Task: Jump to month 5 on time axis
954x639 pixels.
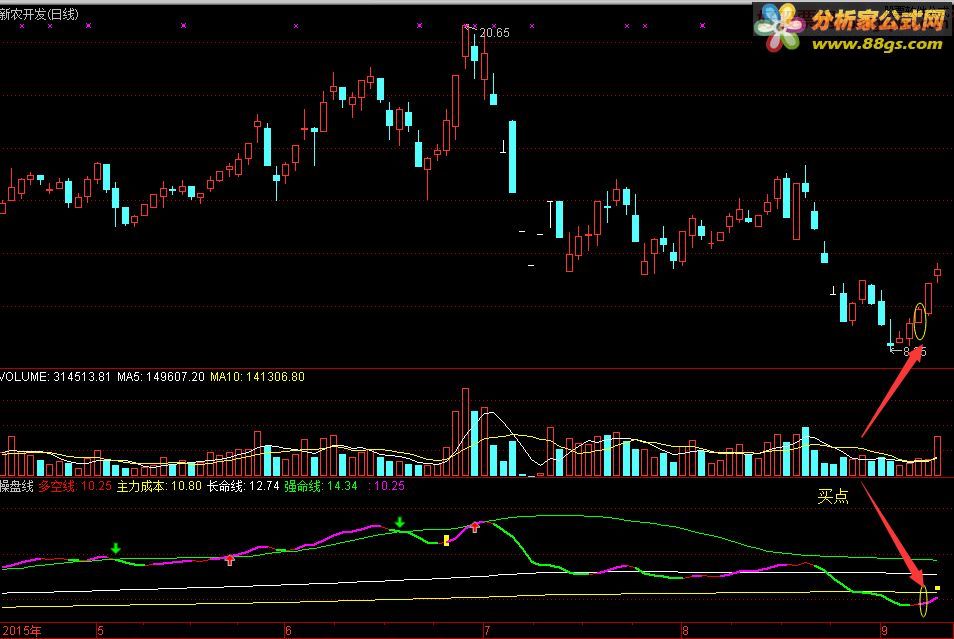Action: pyautogui.click(x=101, y=631)
